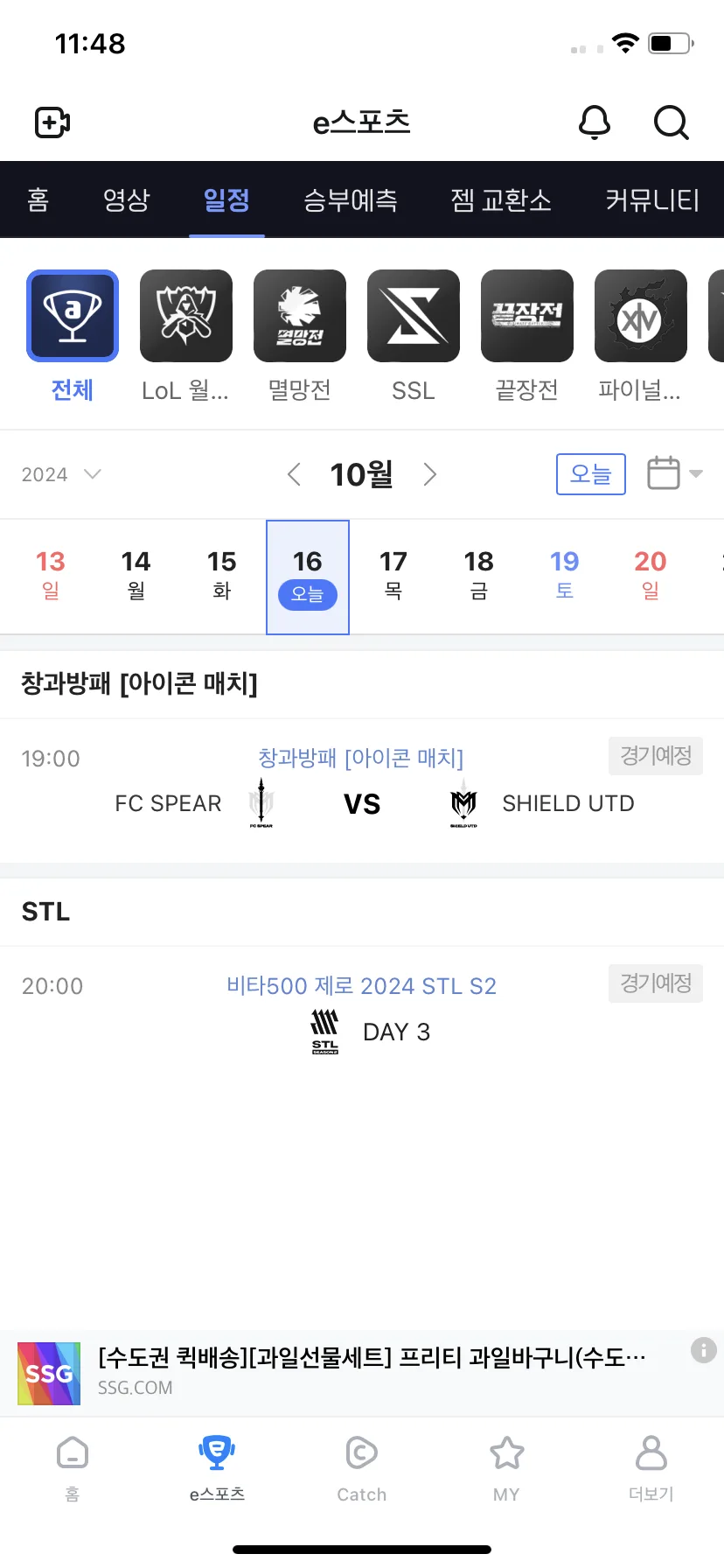Go to next month chevron

(x=429, y=474)
